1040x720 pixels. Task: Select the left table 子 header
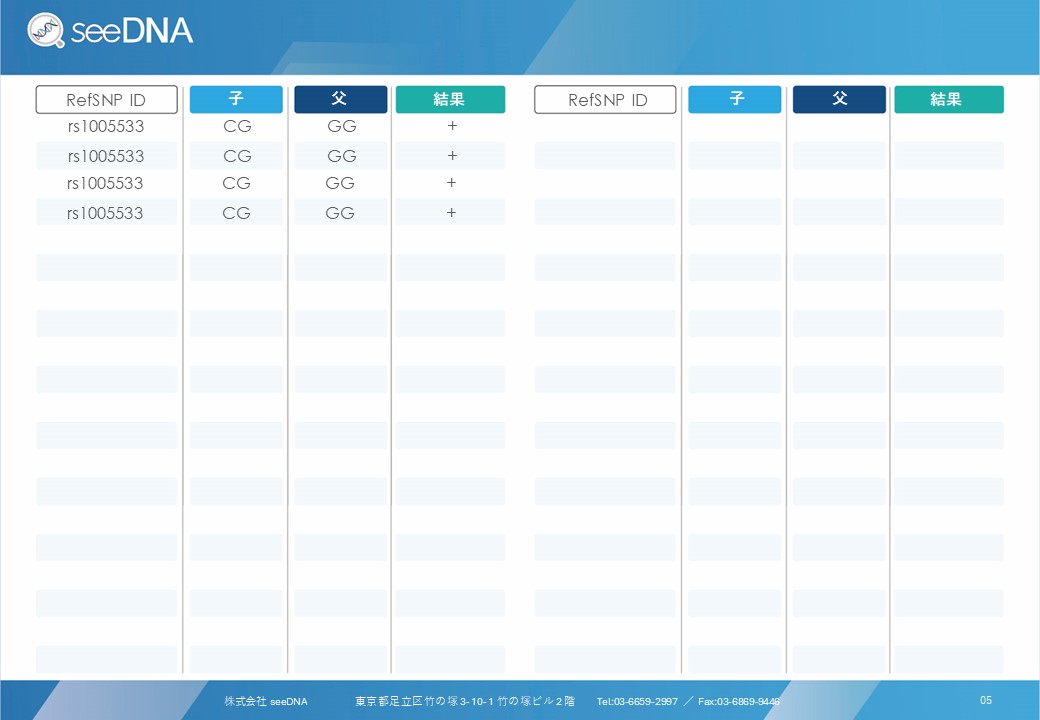click(x=236, y=99)
